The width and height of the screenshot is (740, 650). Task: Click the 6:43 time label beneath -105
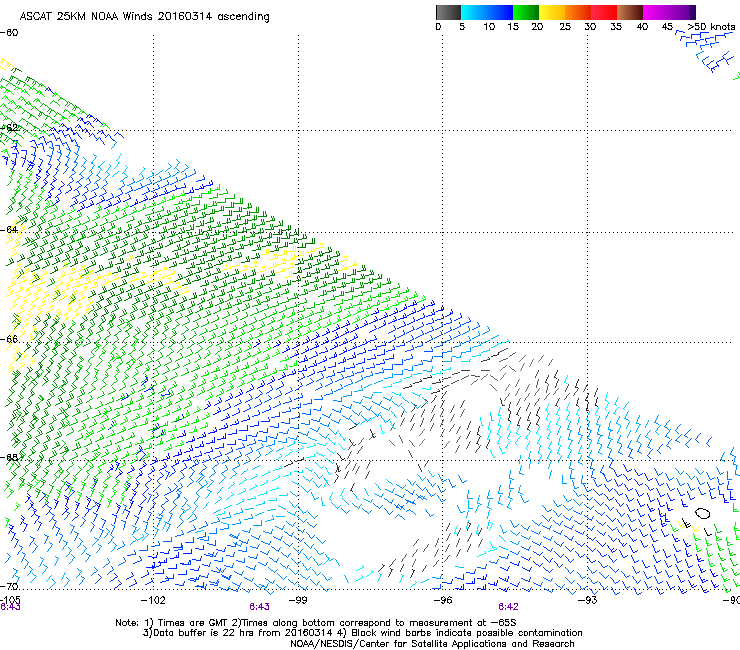coord(10,607)
